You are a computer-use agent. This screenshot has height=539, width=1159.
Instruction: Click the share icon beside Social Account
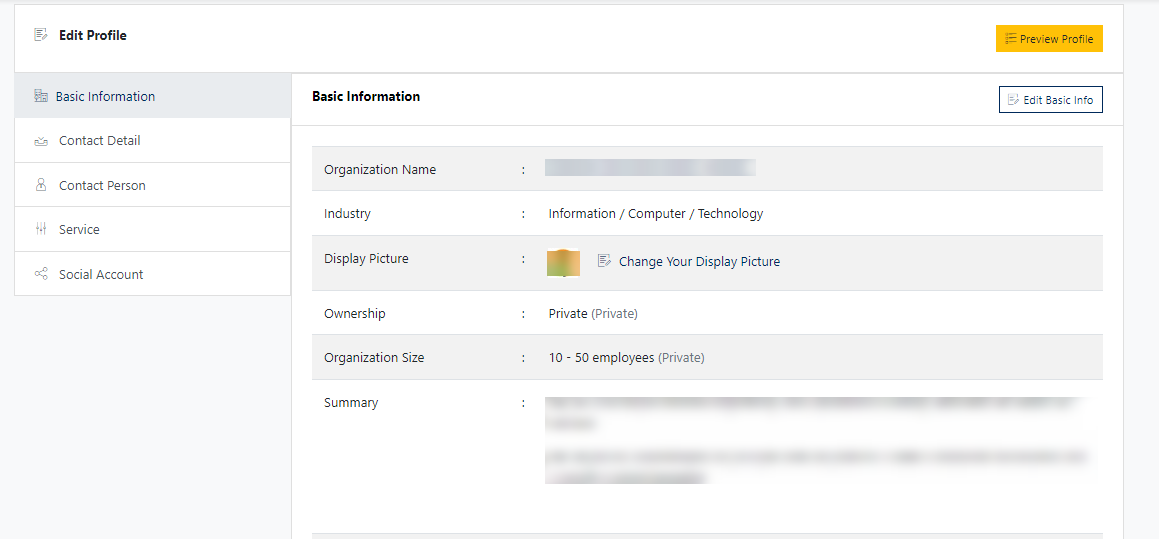pos(41,274)
